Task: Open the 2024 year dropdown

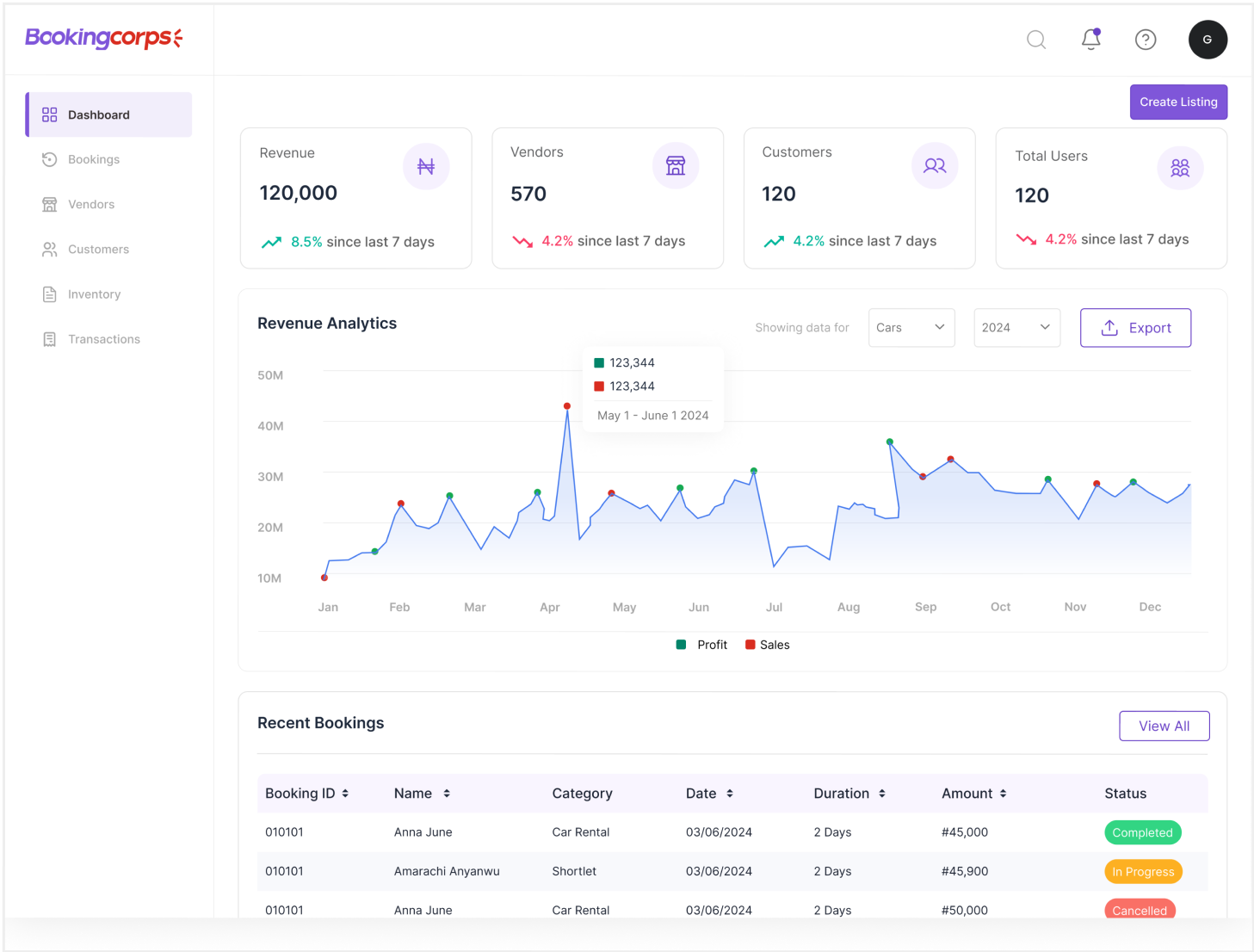Action: (1016, 328)
